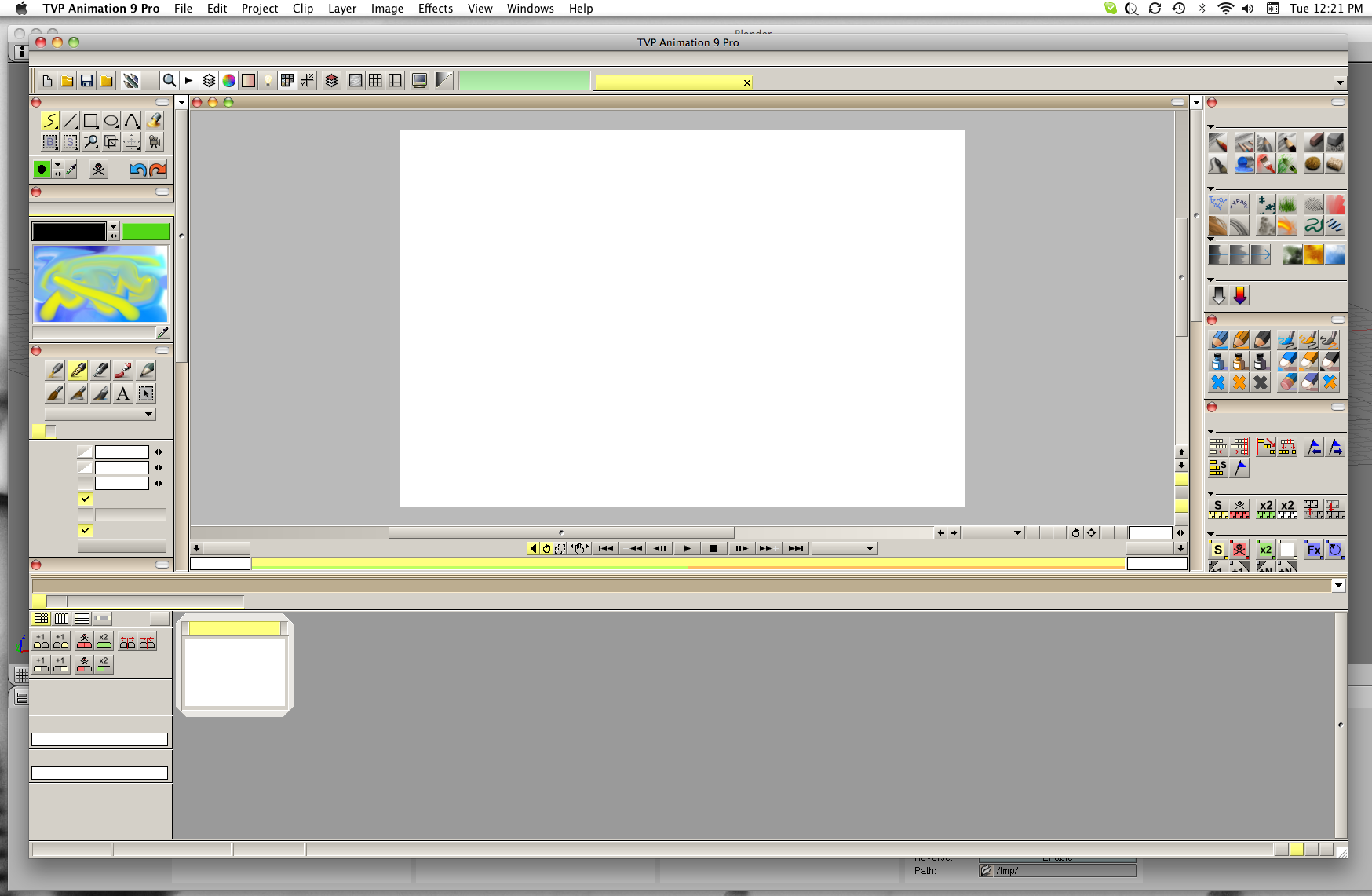Open the main toolbar overflow arrow at far right

1339,82
